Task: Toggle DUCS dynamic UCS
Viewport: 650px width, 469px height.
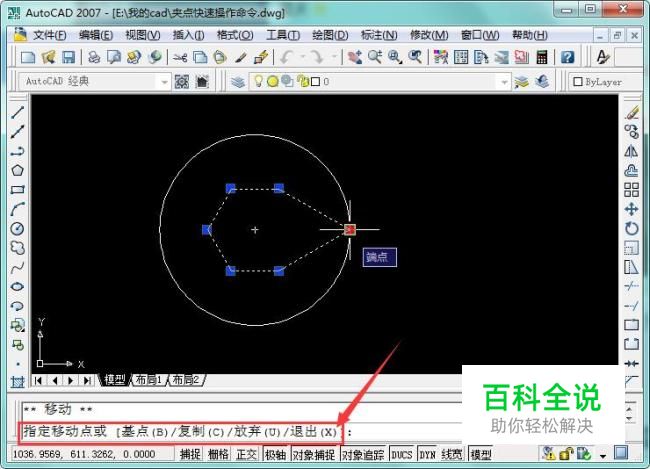Action: click(x=402, y=454)
